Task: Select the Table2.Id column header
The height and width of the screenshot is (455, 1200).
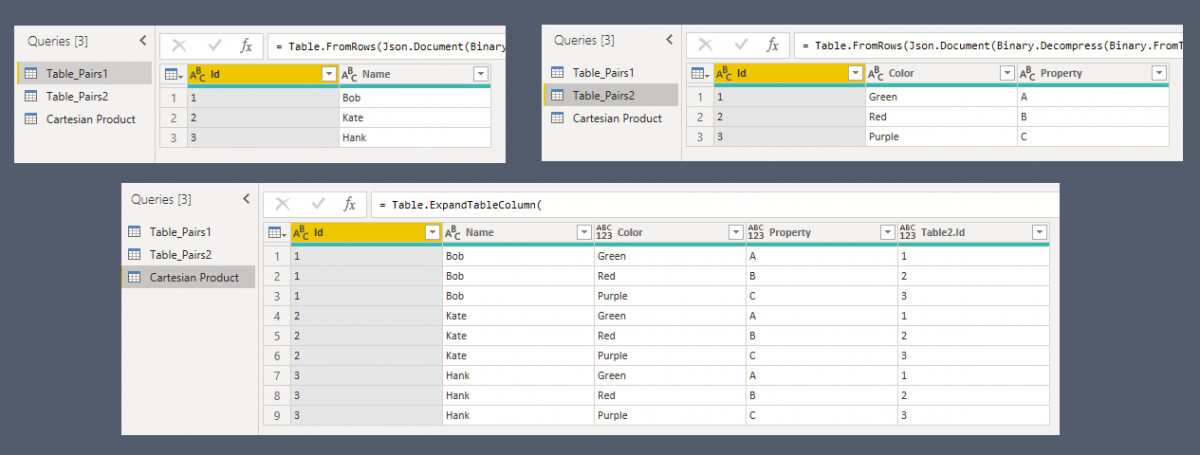Action: click(973, 232)
